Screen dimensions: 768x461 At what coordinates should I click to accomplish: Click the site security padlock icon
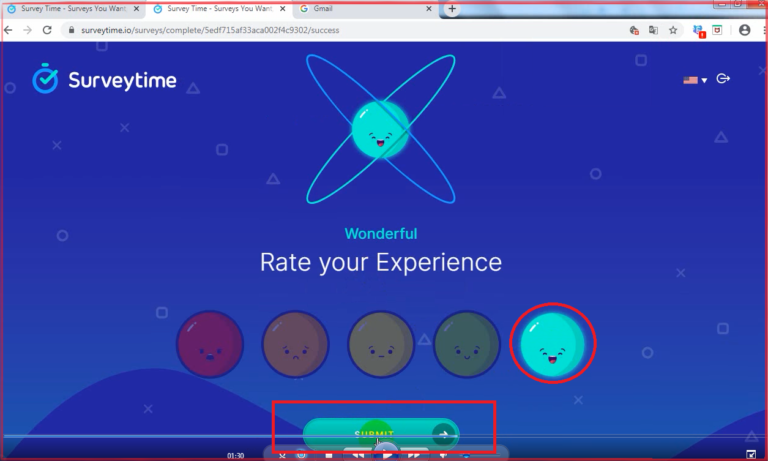pos(72,30)
